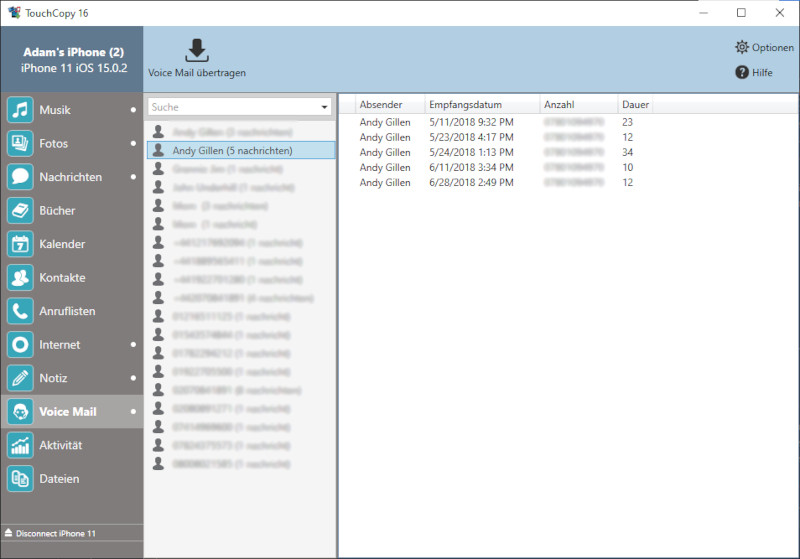Click the eject icon beside Disconnect iPhone 11
Screen dimensions: 800x559
8,533
